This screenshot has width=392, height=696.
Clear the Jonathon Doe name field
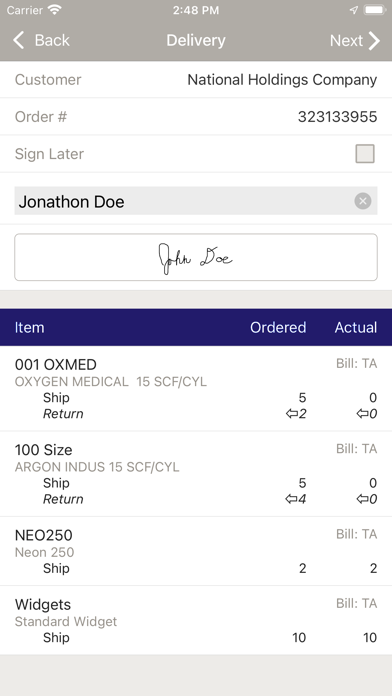[x=363, y=201]
